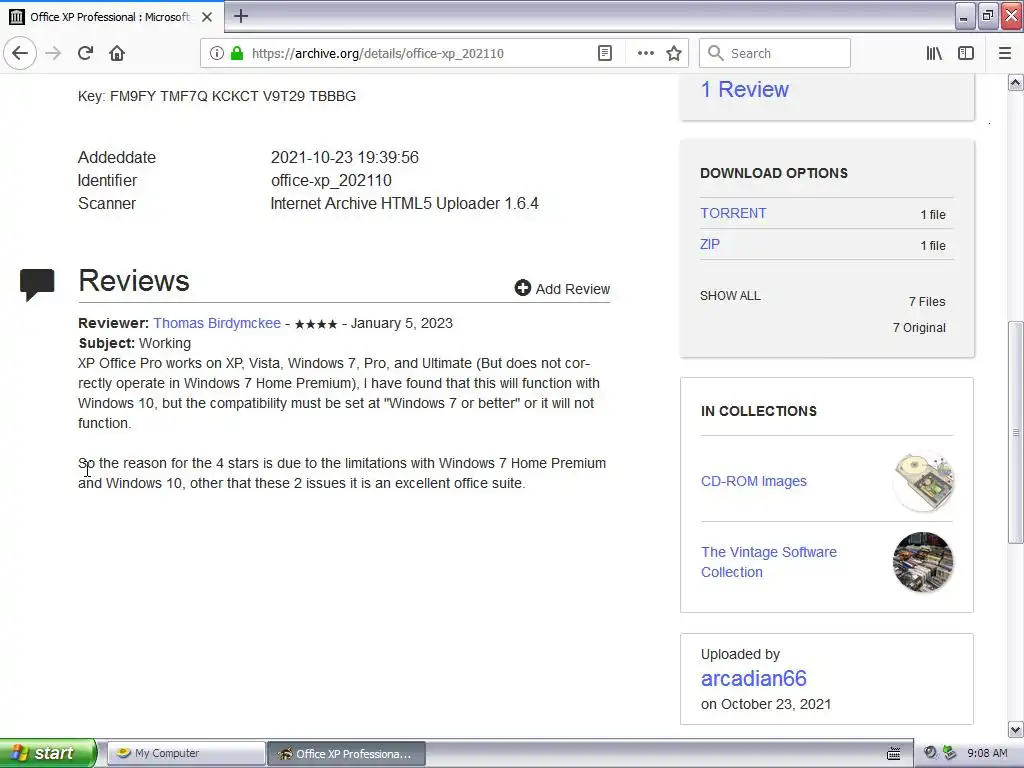Click the Add Review button

pos(562,289)
